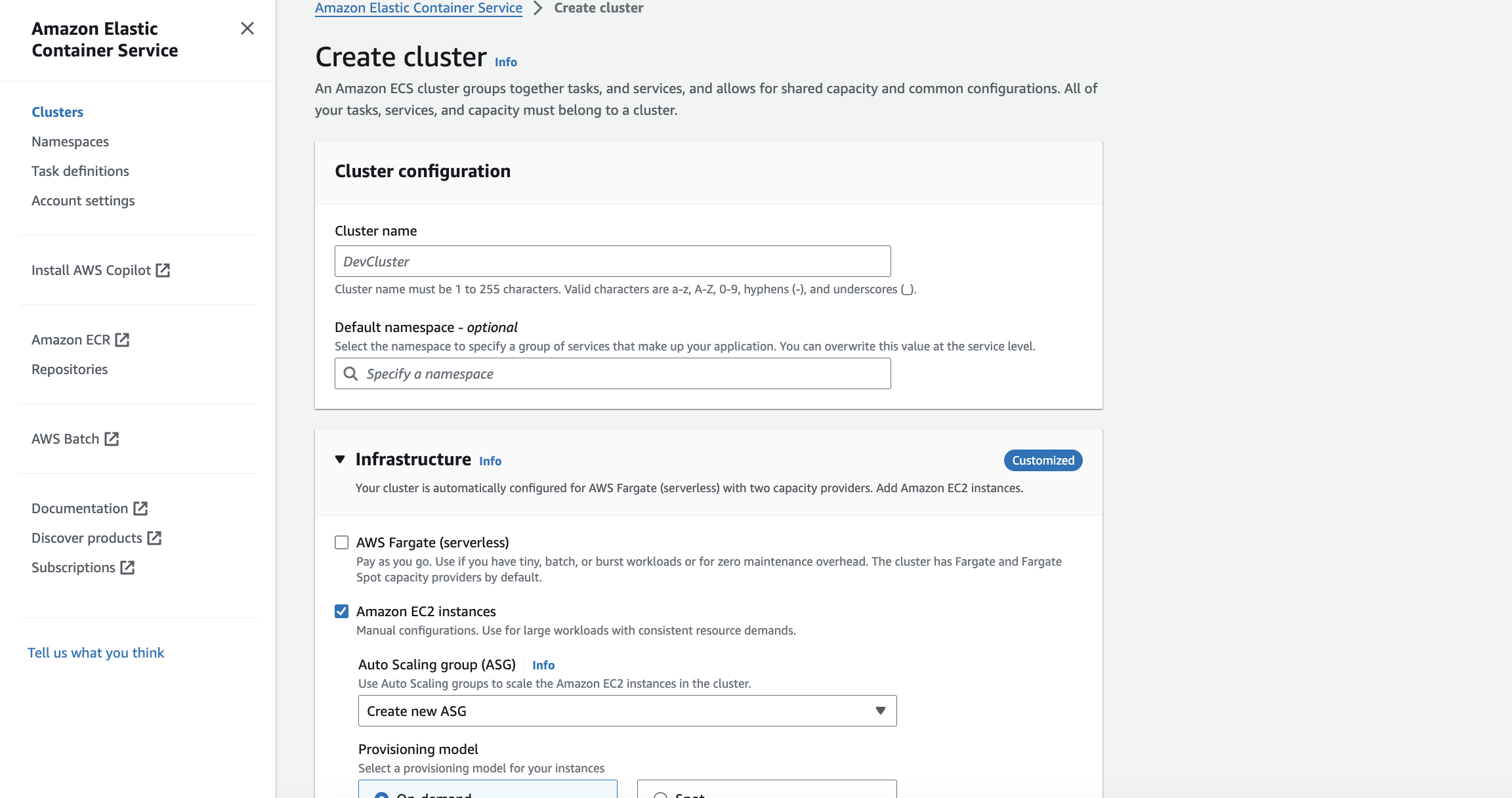Uncheck the Amazon EC2 instances checkbox
Viewport: 1512px width, 798px height.
coord(341,611)
